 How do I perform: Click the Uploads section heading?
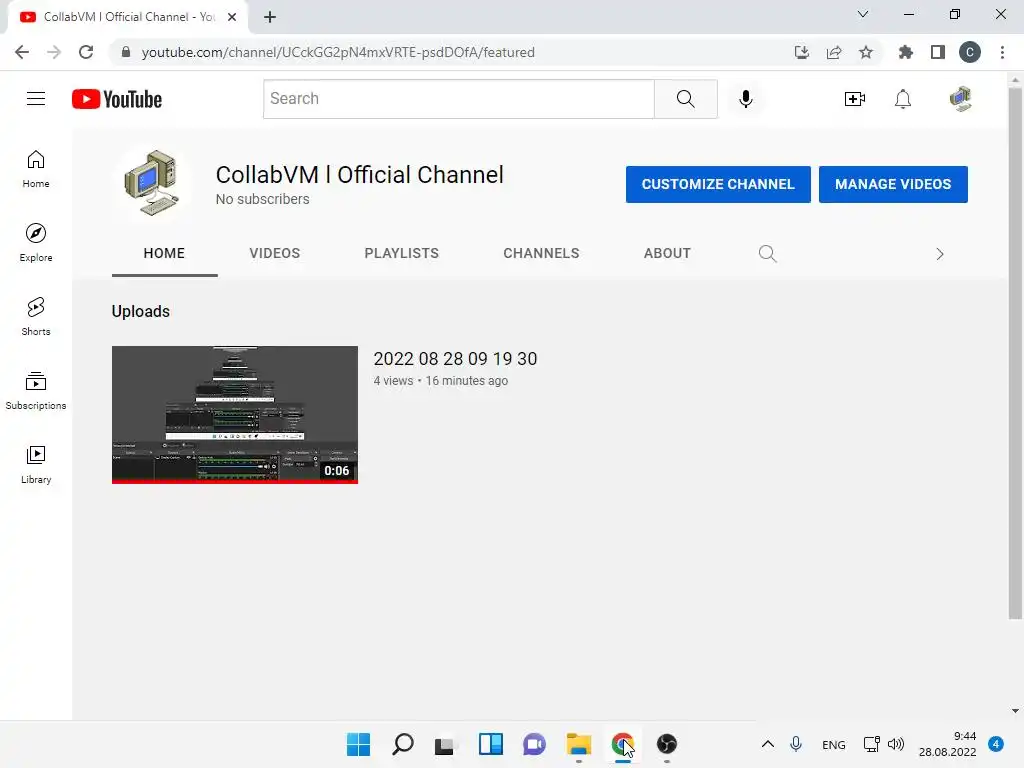point(140,312)
